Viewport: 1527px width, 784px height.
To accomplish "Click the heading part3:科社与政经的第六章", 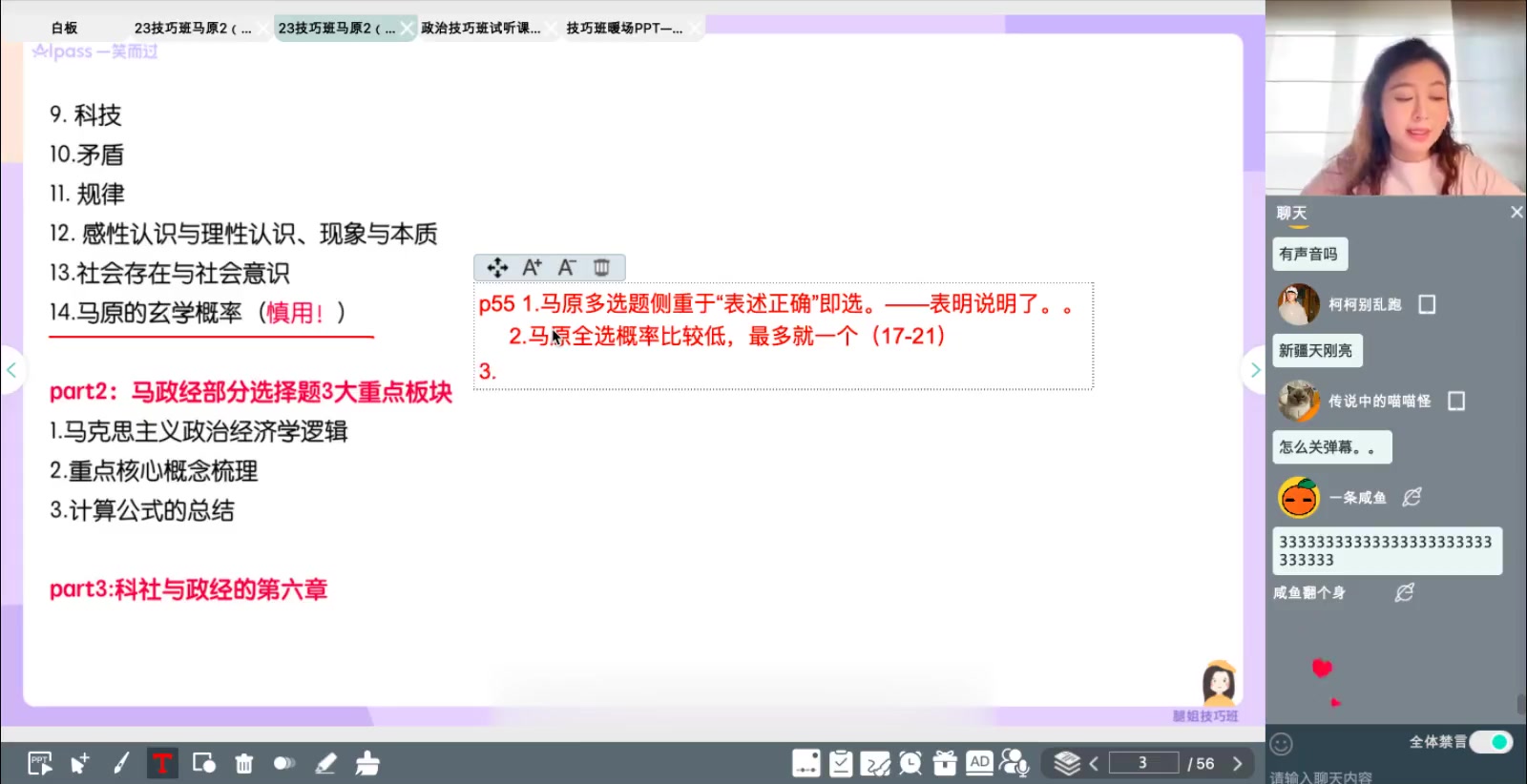I will [x=188, y=589].
